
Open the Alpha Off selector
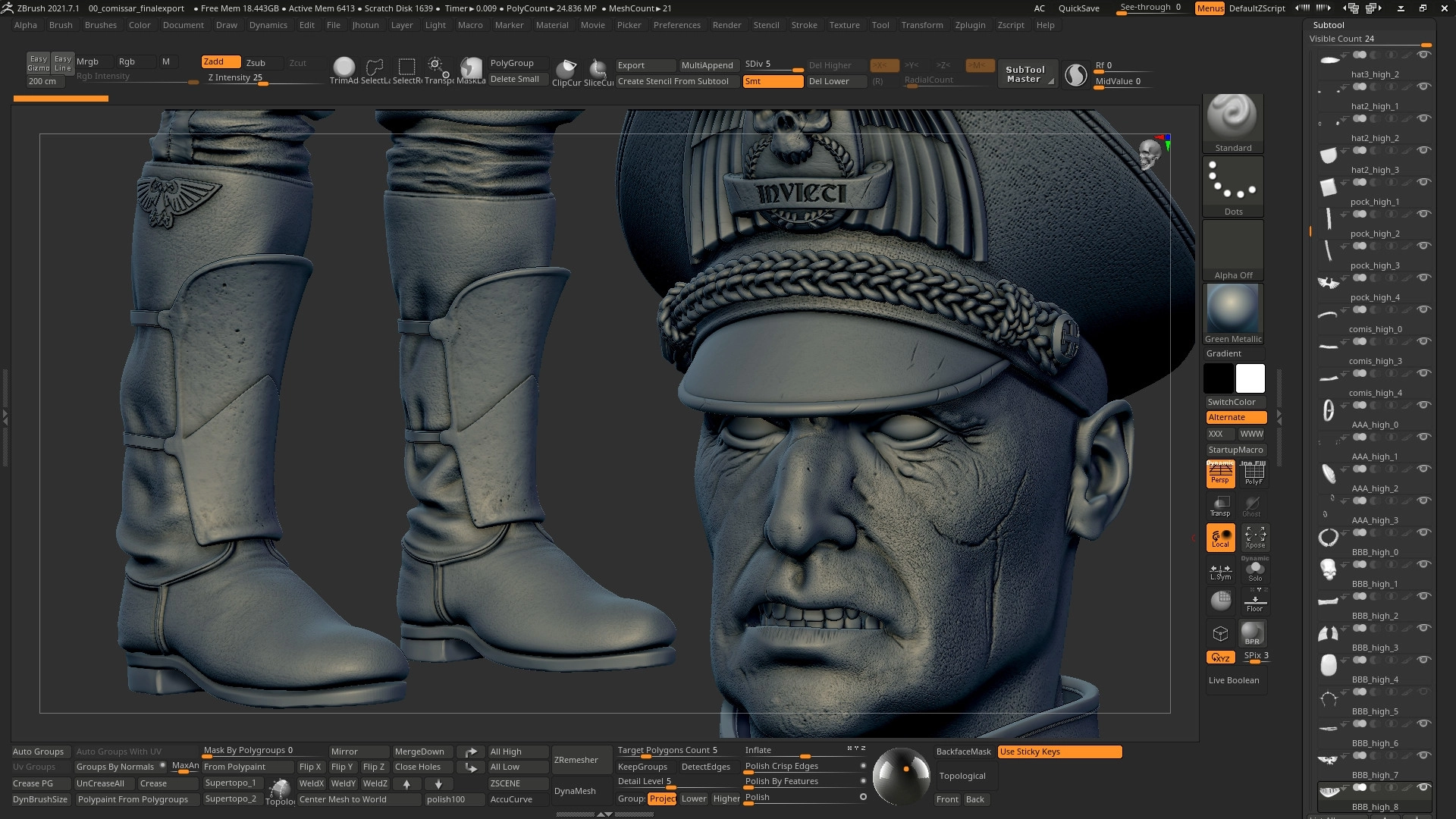pyautogui.click(x=1232, y=249)
